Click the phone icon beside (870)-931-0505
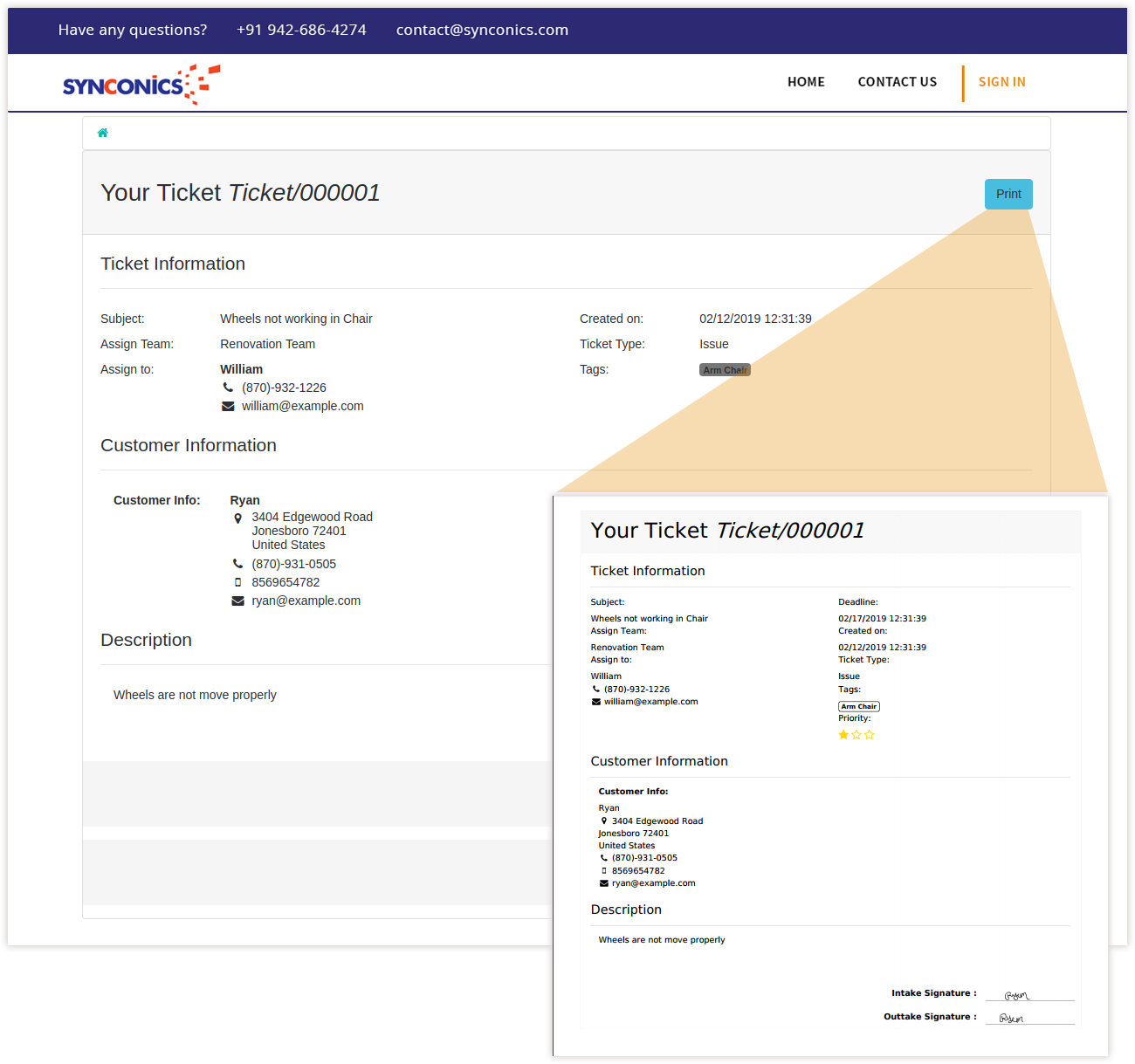The height and width of the screenshot is (1064, 1135). (237, 564)
